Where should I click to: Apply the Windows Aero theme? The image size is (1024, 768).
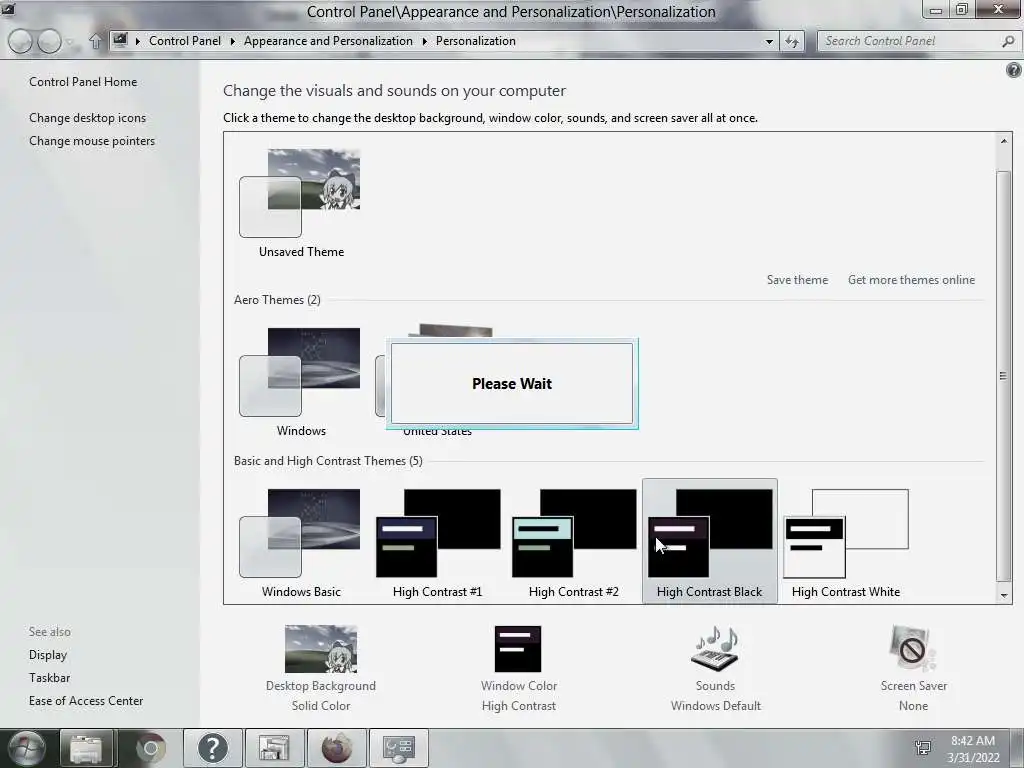(300, 382)
